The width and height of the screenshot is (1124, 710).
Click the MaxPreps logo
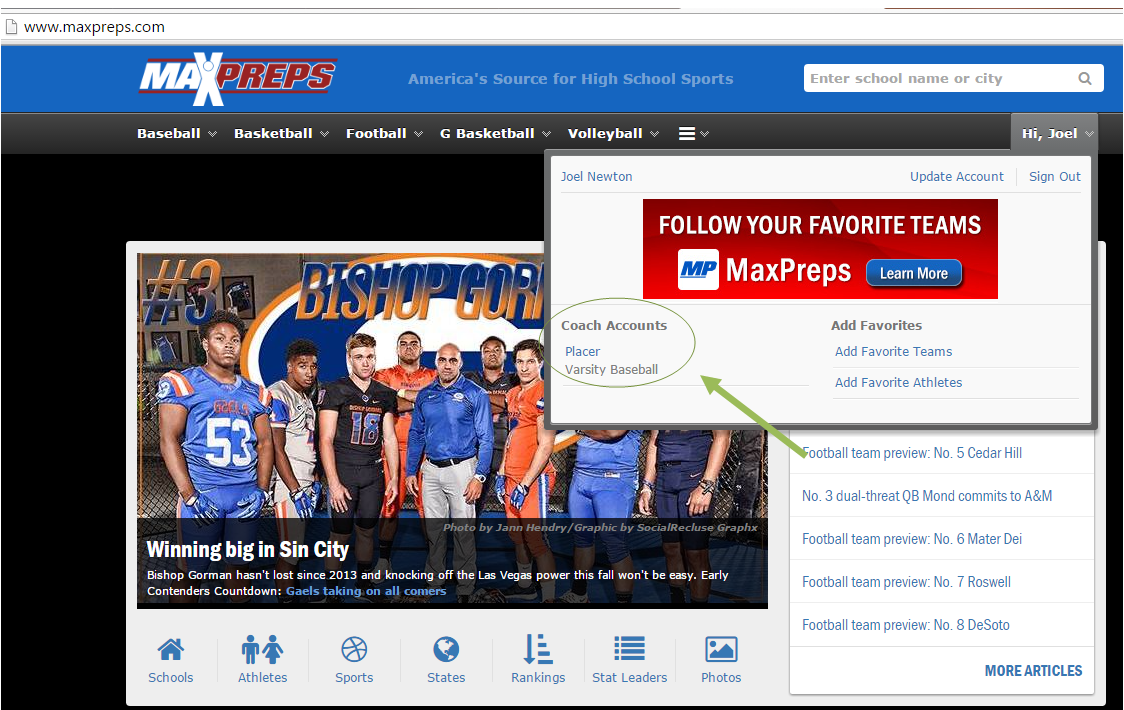[237, 78]
